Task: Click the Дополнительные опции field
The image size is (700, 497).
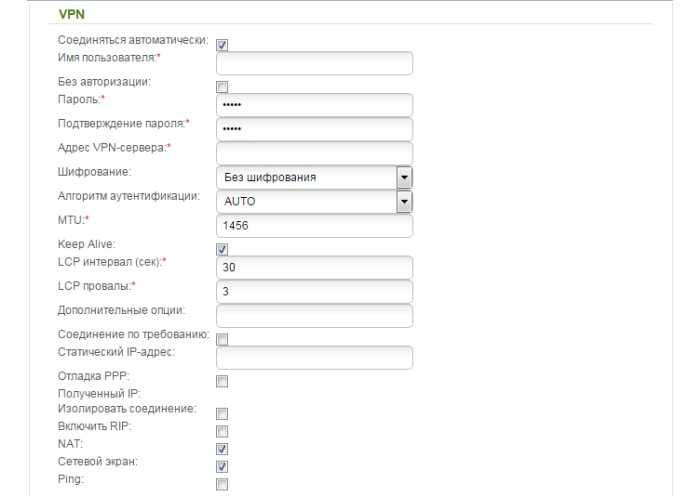Action: [314, 316]
